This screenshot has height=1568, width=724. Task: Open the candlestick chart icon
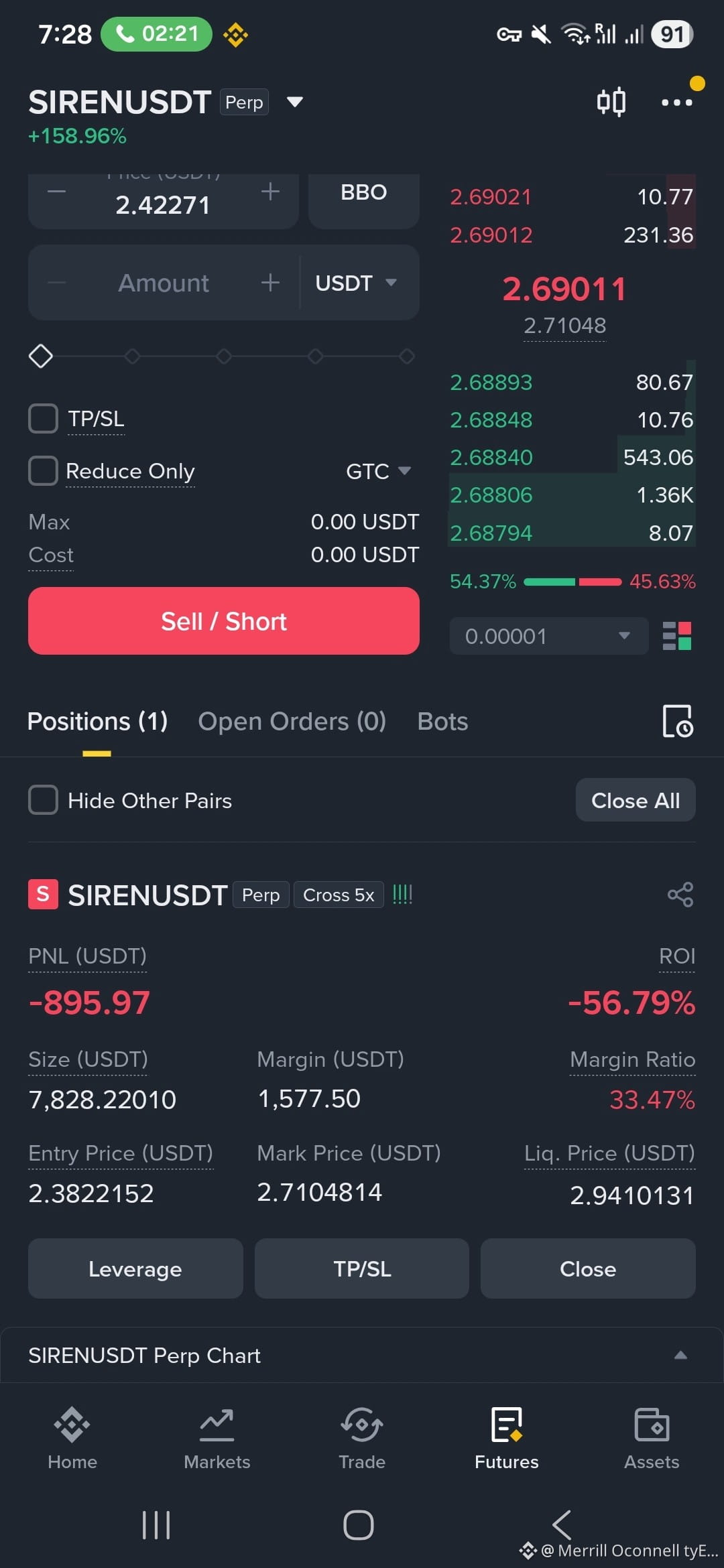(x=611, y=102)
